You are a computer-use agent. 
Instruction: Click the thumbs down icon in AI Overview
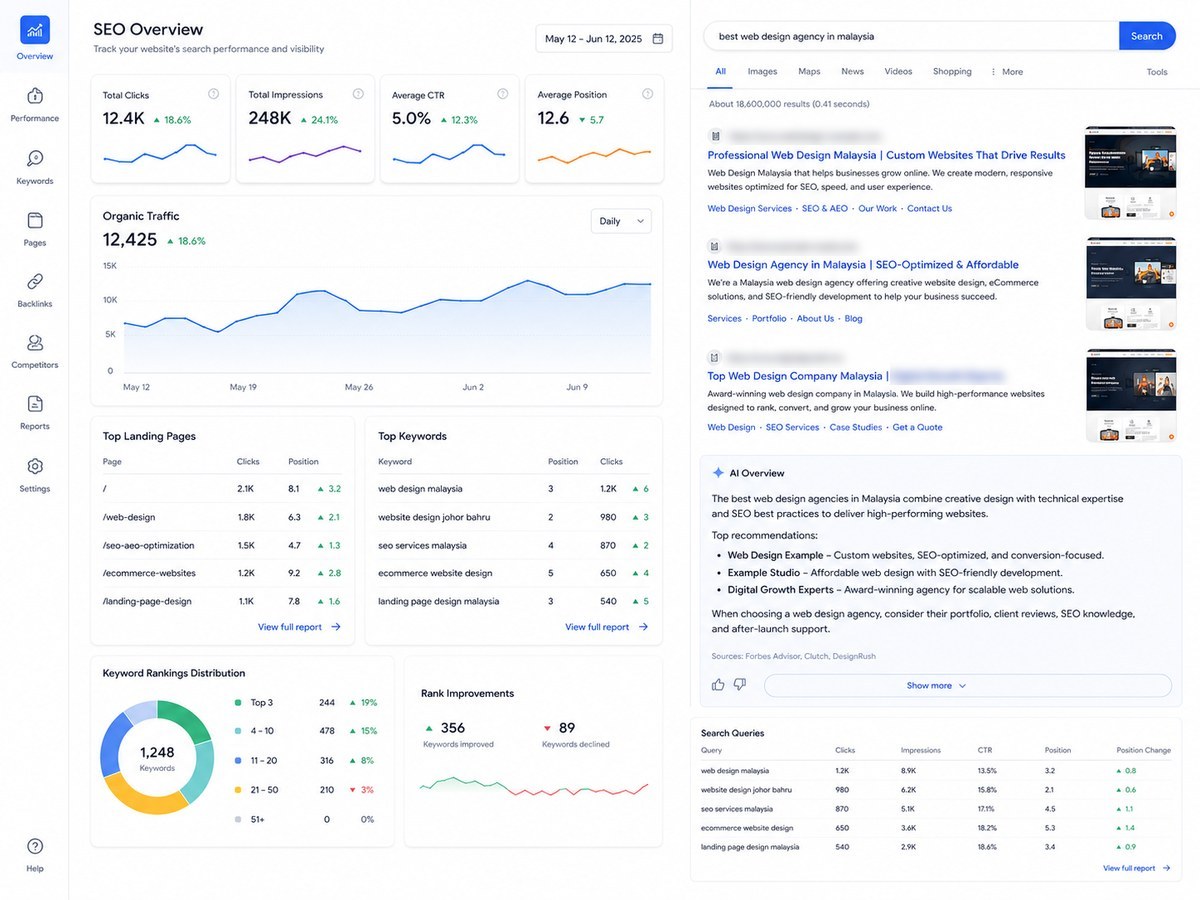pos(740,685)
